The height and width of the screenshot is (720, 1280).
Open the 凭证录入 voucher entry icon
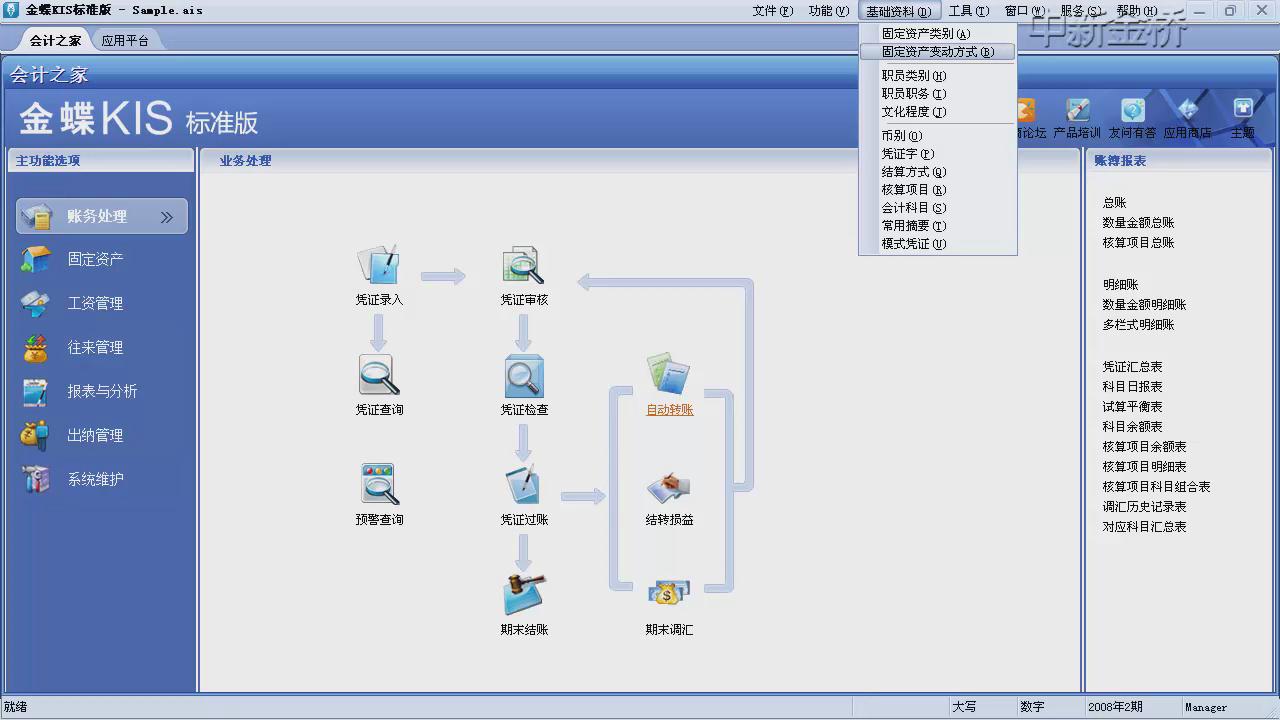coord(379,265)
